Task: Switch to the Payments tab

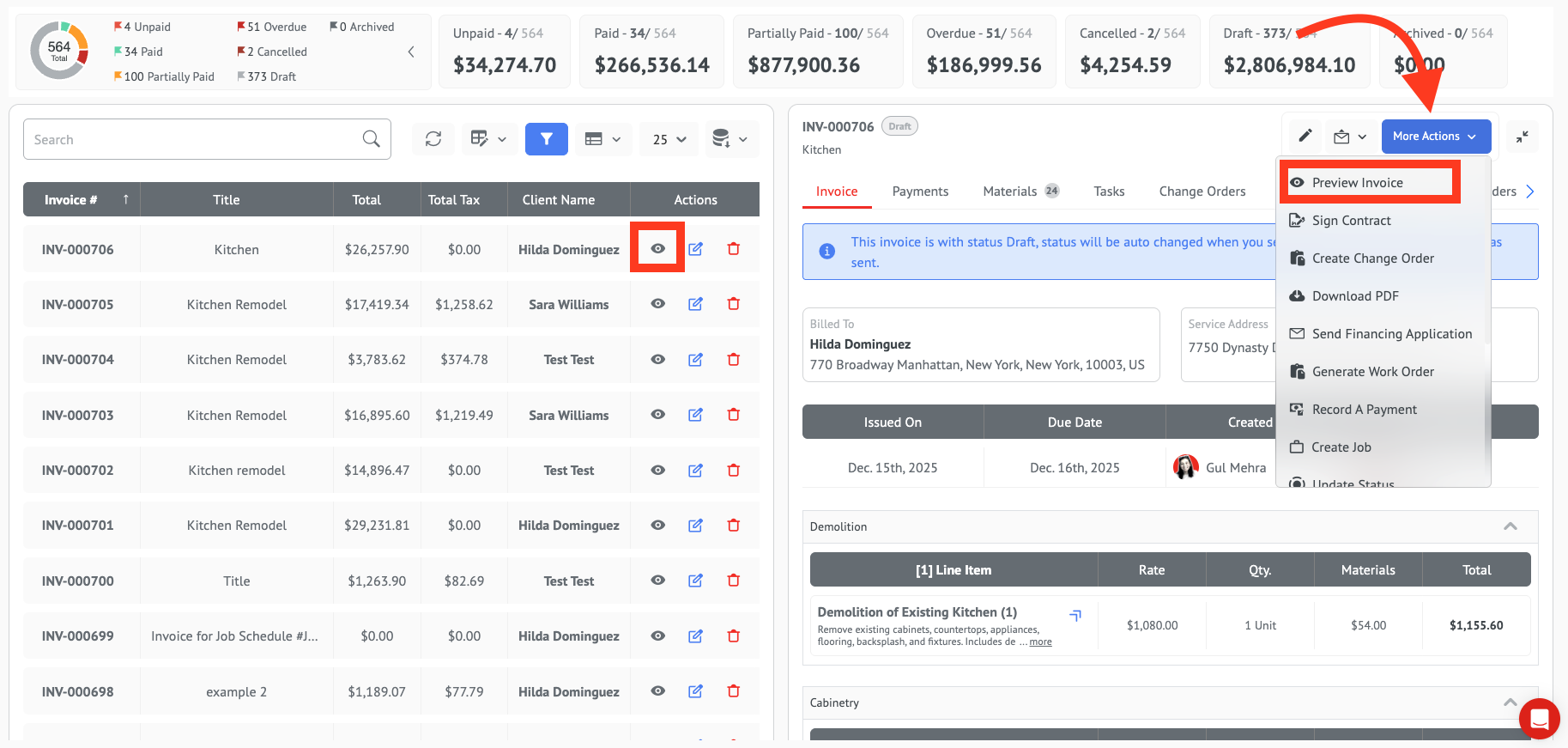Action: (x=920, y=192)
